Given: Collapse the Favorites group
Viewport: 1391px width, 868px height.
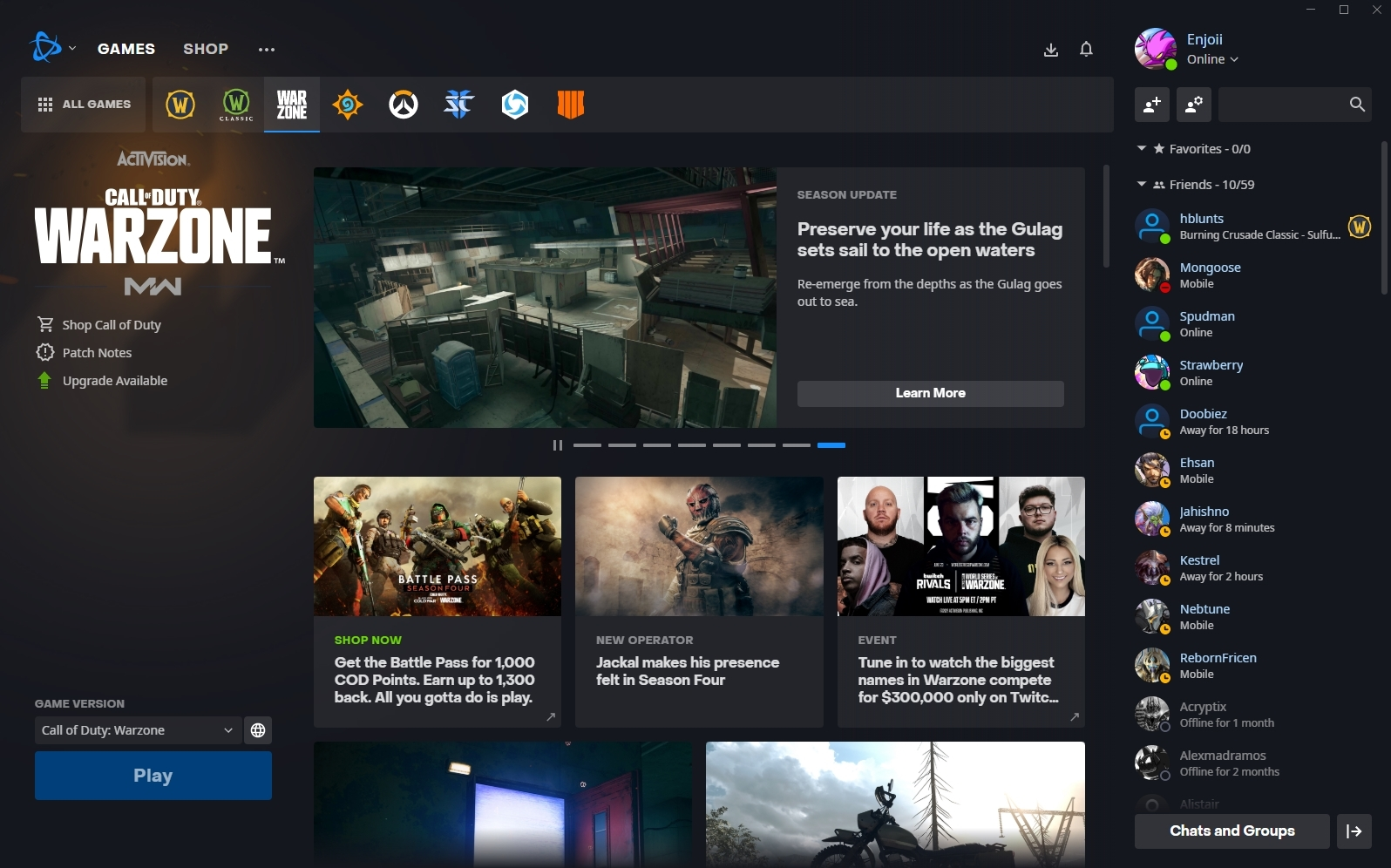Looking at the screenshot, I should 1142,149.
